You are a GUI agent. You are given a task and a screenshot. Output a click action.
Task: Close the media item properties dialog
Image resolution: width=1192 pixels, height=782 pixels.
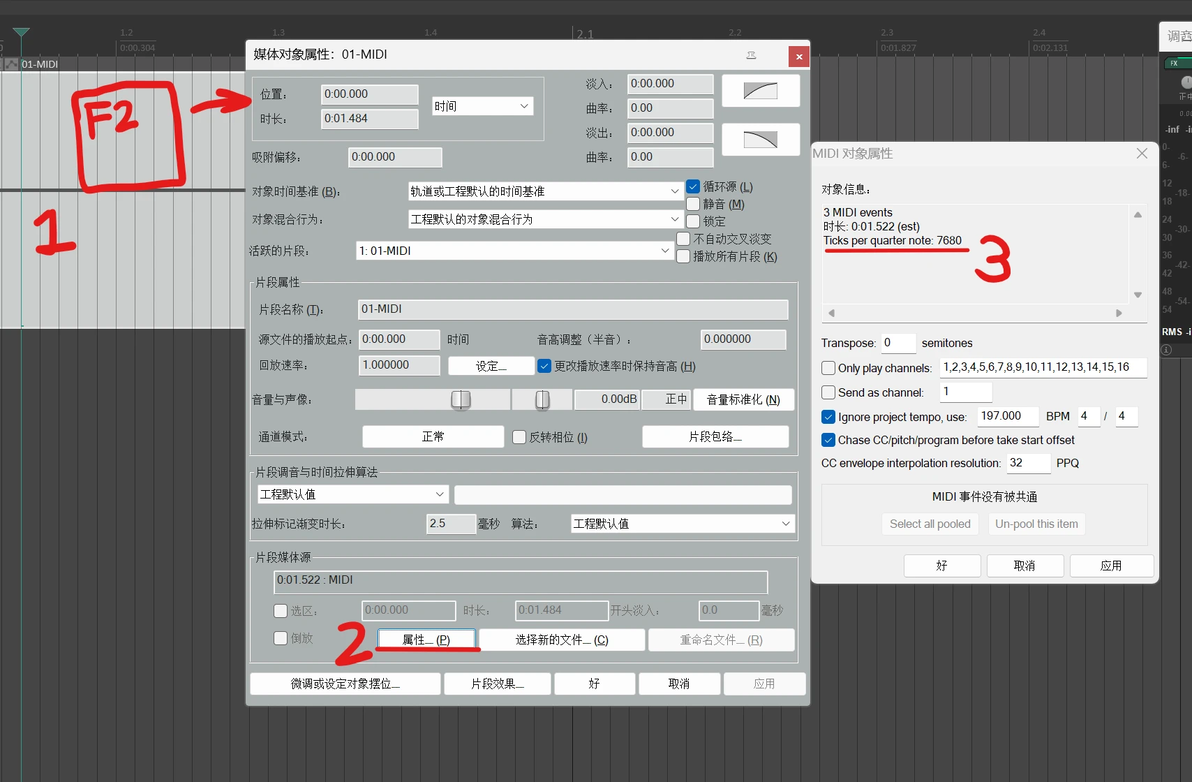pyautogui.click(x=798, y=56)
